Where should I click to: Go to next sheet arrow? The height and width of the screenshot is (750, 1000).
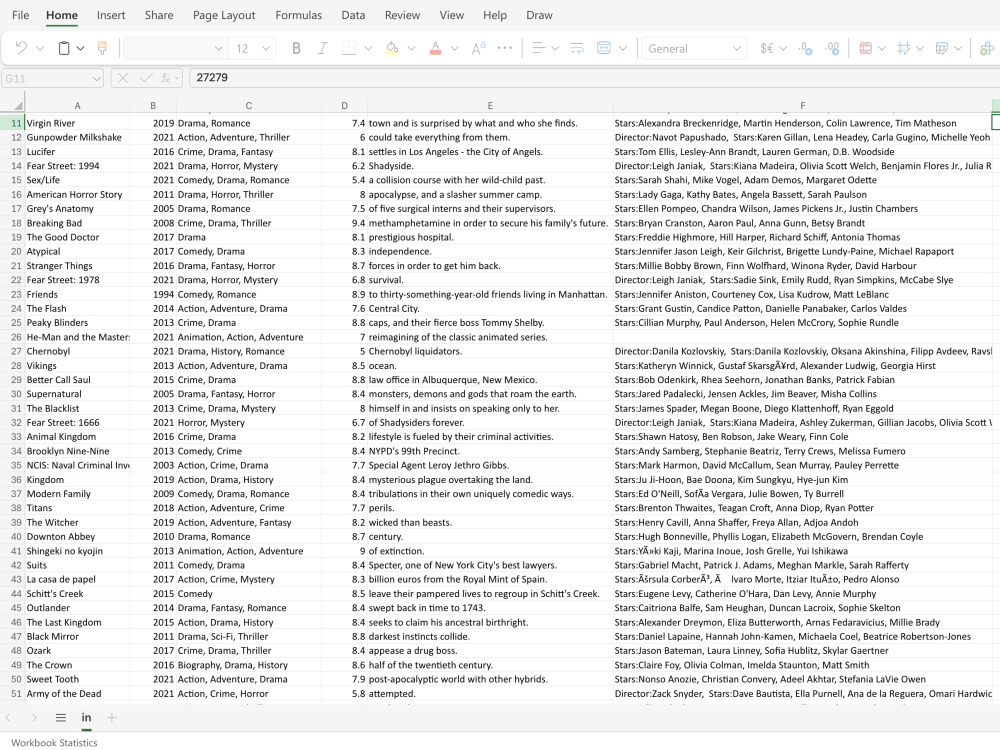(34, 718)
